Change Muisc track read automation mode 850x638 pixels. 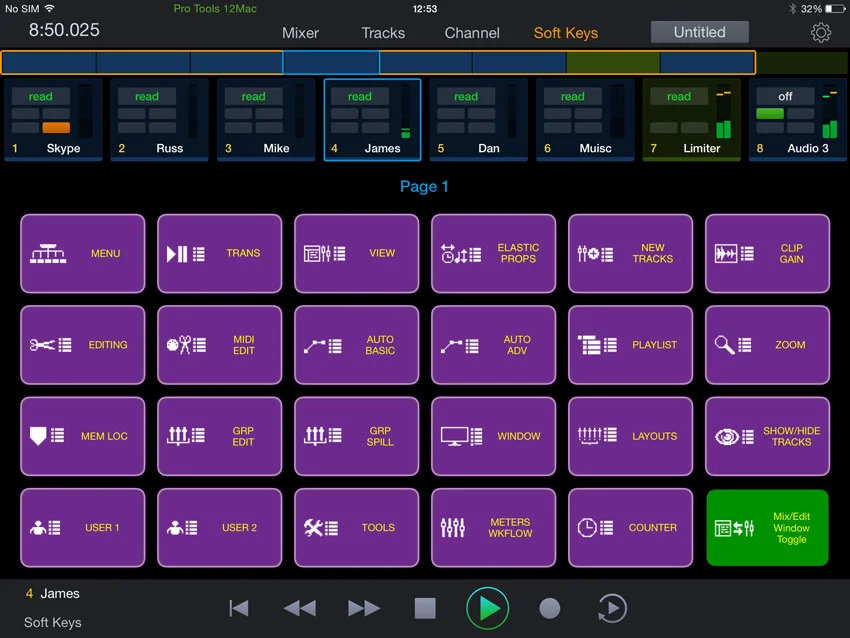(572, 96)
